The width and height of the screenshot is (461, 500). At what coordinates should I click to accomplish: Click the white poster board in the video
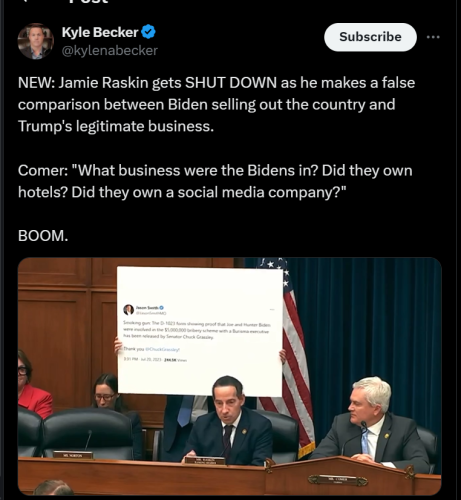200,331
